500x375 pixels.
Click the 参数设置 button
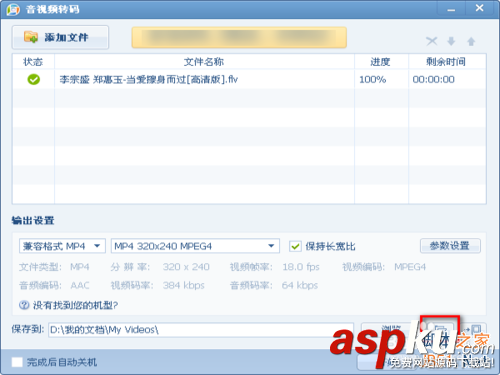coord(450,246)
